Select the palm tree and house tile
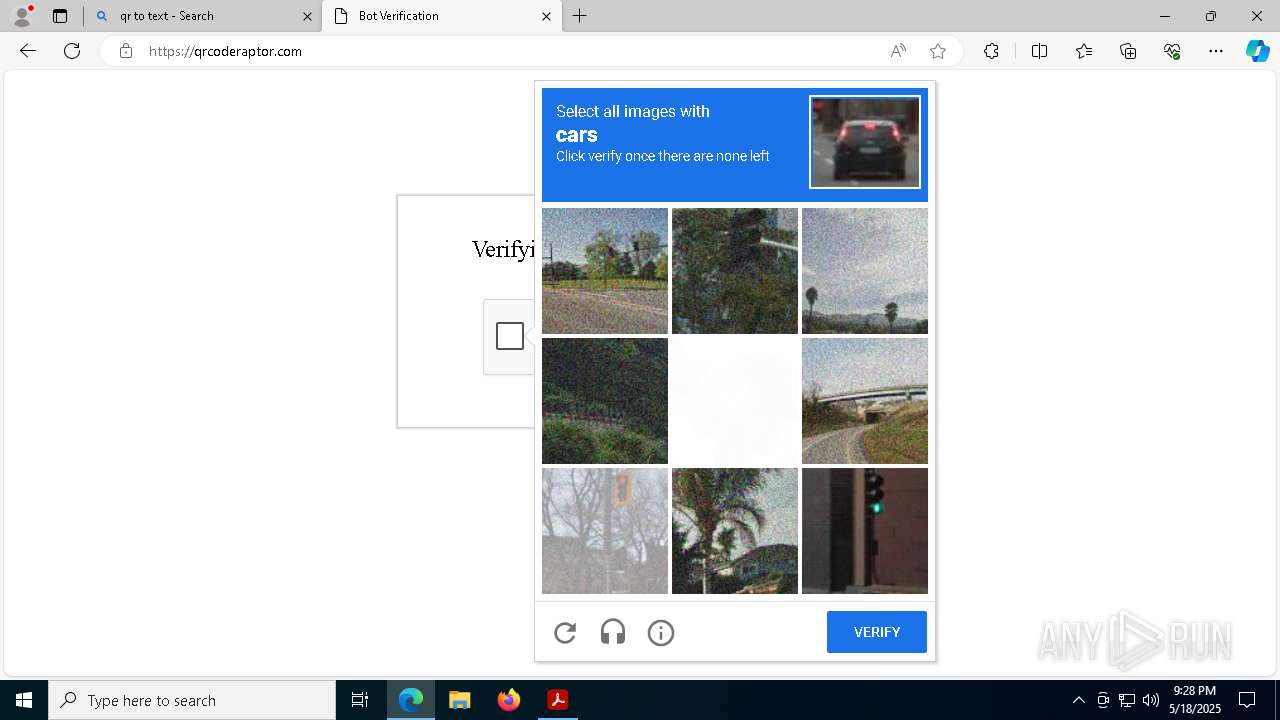1280x720 pixels. [735, 531]
